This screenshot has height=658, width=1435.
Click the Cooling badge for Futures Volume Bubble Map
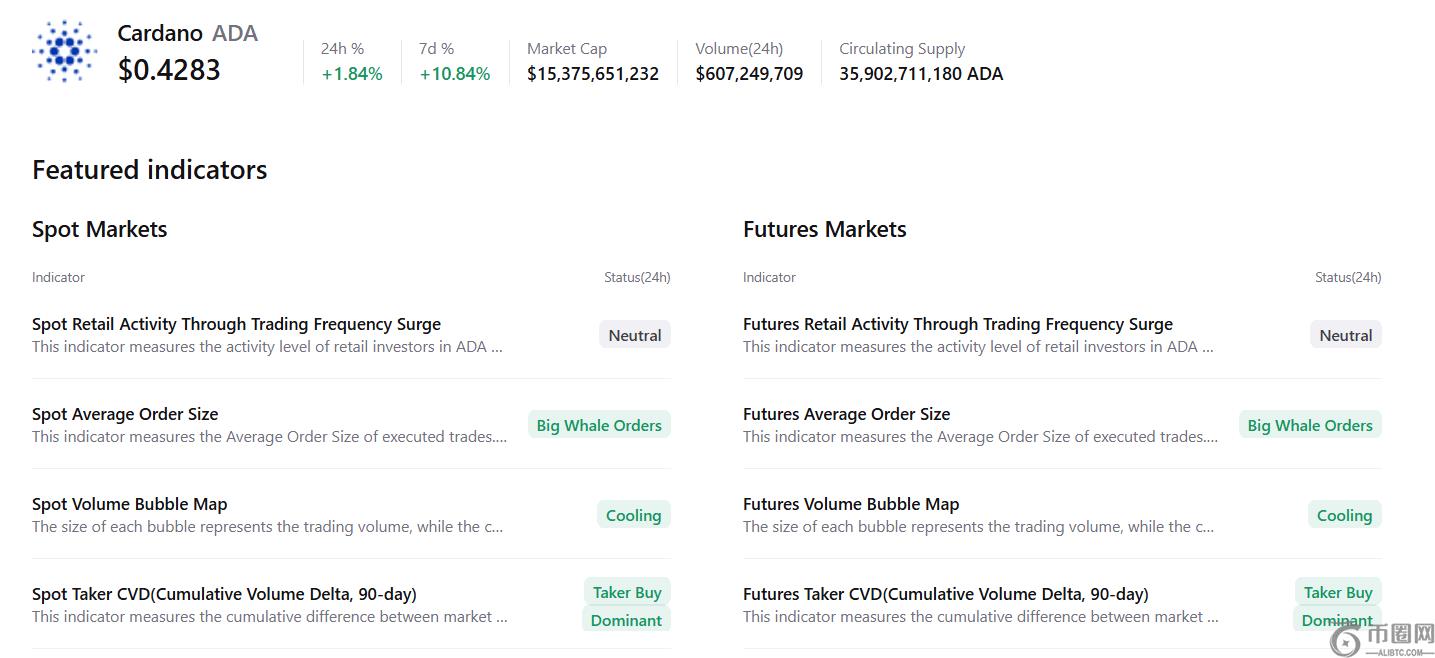[1344, 515]
